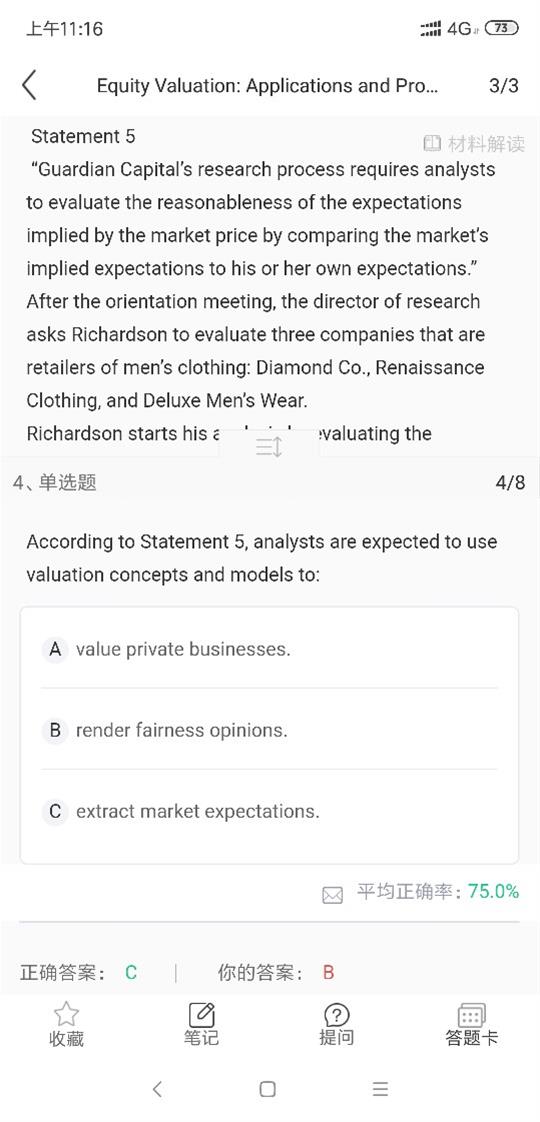
Task: Tap the Equity Valuation title text
Action: pyautogui.click(x=267, y=86)
